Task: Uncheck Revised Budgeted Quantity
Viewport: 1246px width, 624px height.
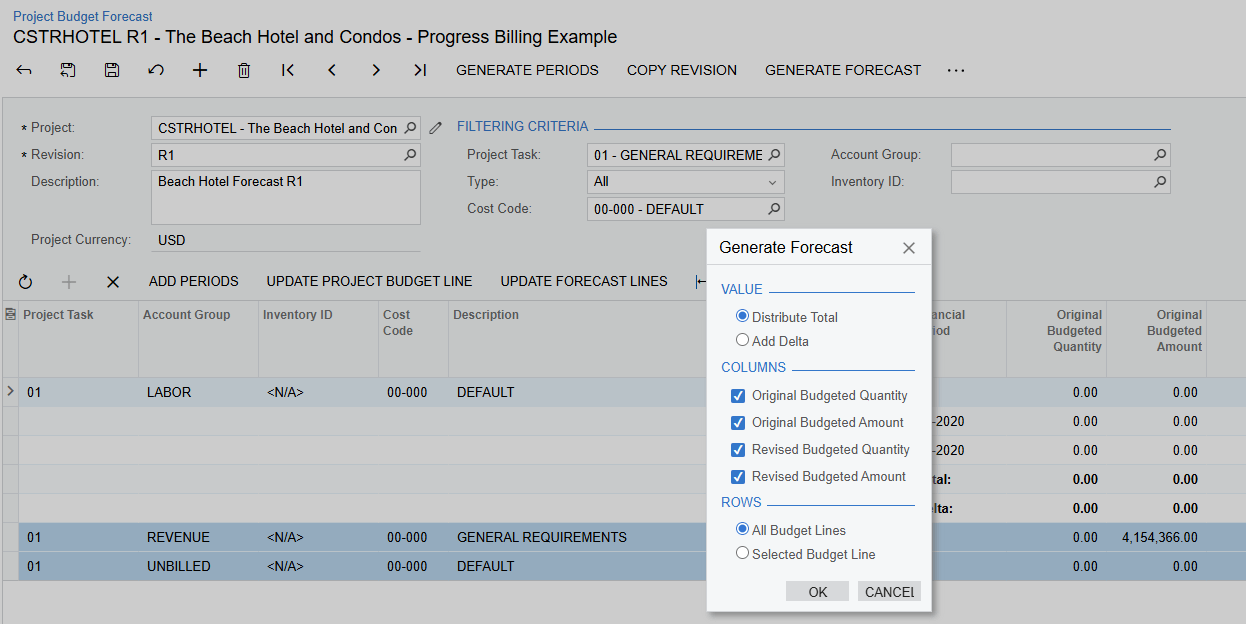Action: click(737, 450)
